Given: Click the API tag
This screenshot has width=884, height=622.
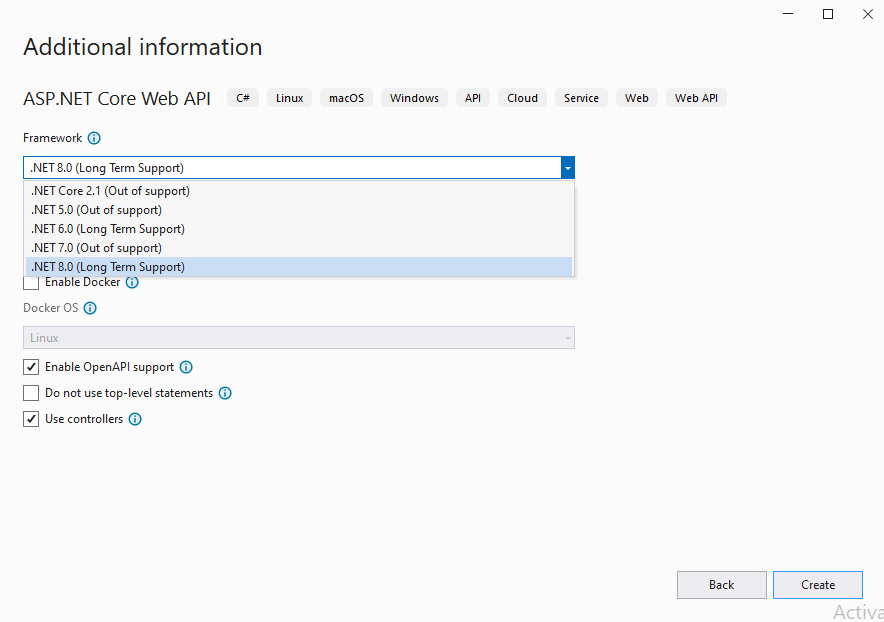Looking at the screenshot, I should [x=473, y=98].
